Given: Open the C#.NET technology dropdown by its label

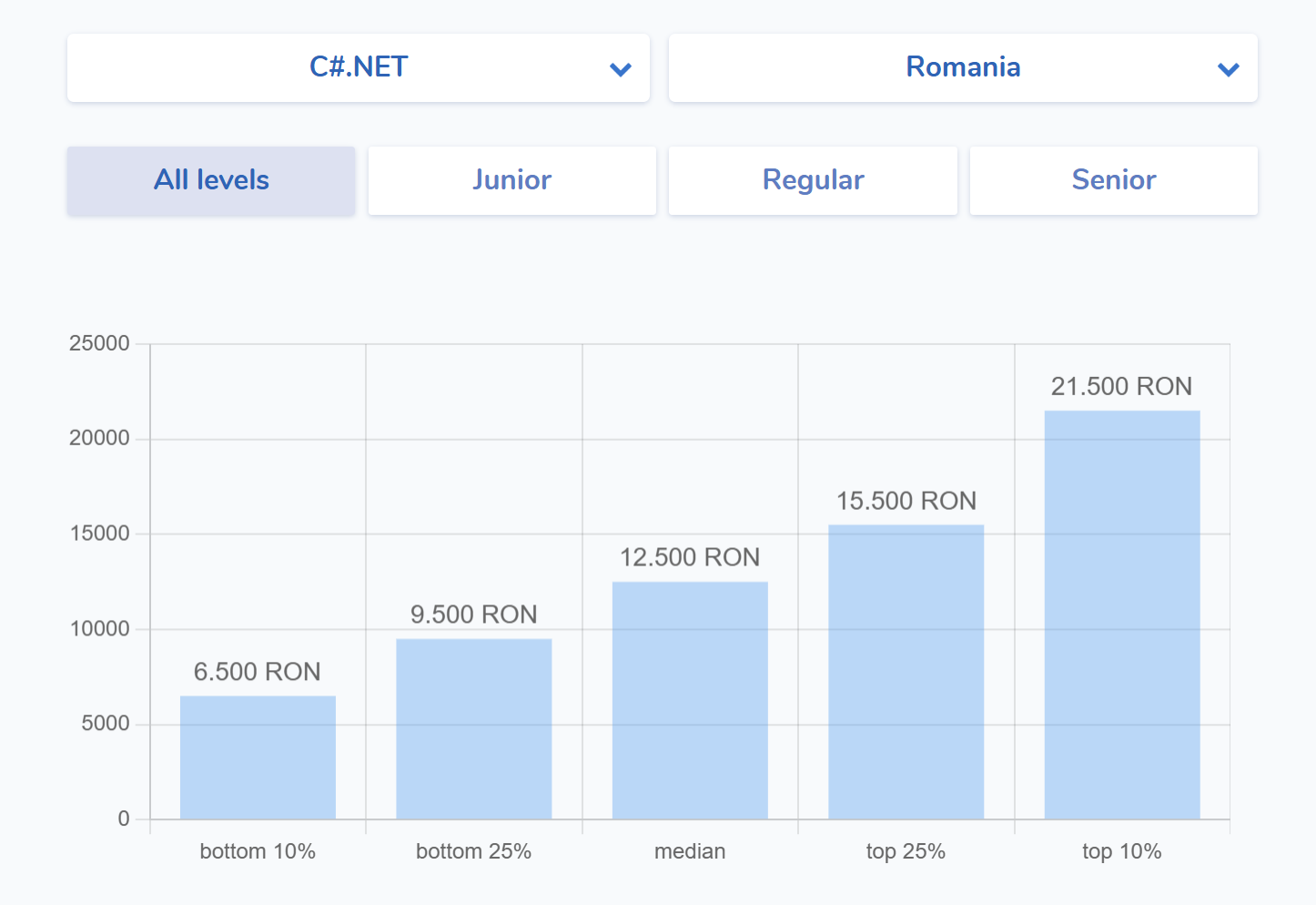Looking at the screenshot, I should (359, 67).
